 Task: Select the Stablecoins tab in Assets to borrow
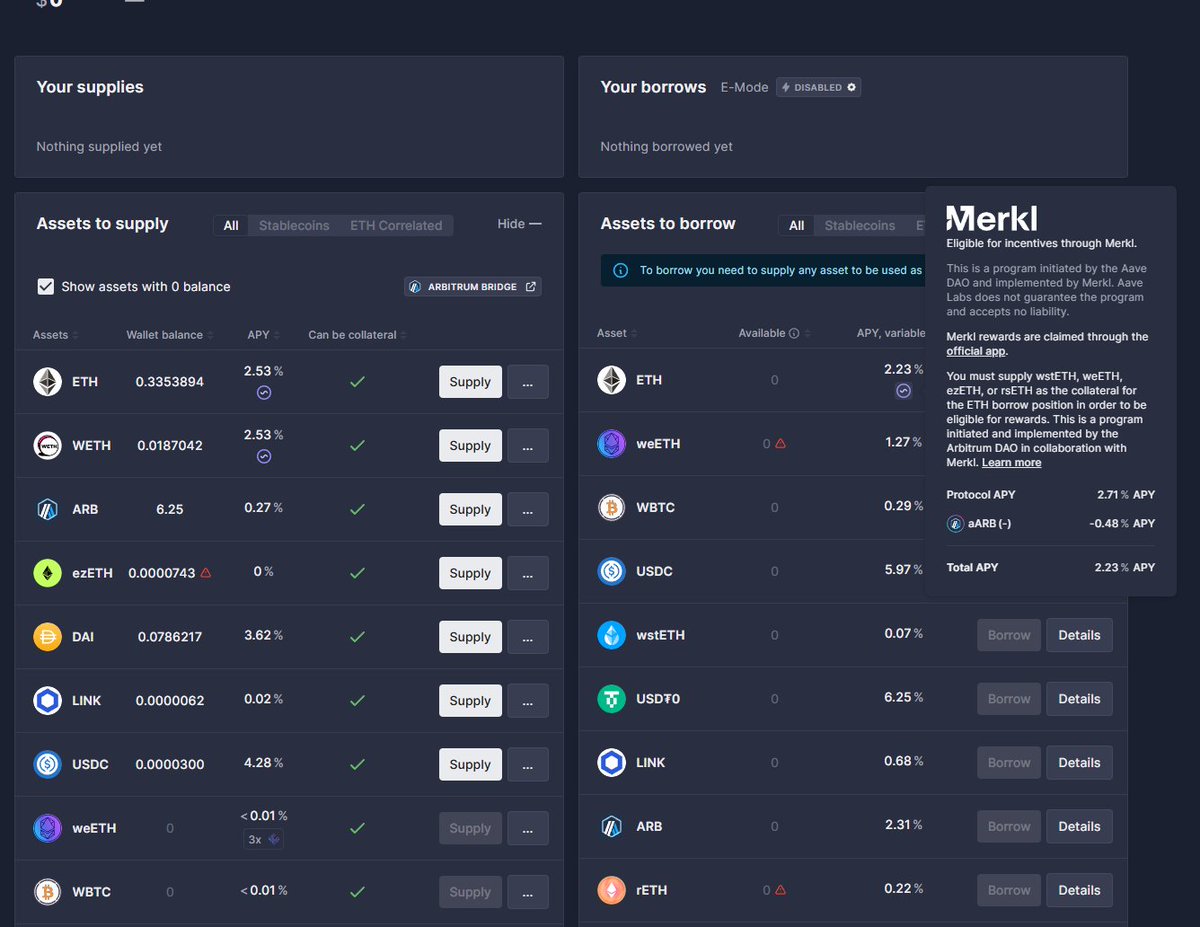tap(860, 226)
